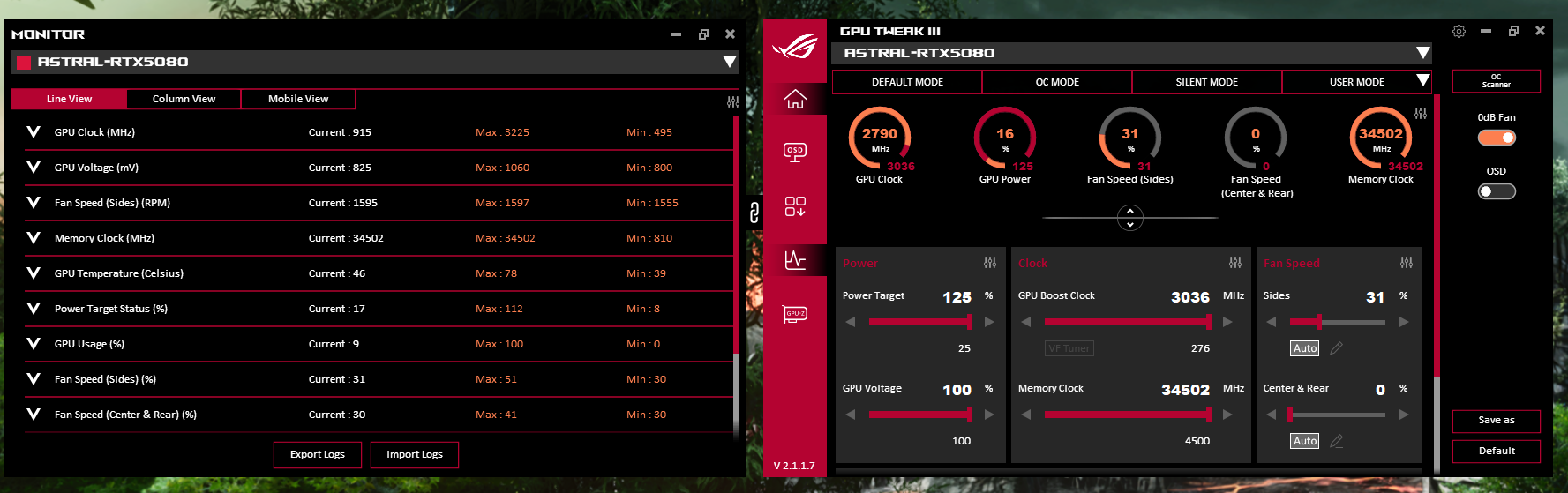Switch to Column View tab
The image size is (1568, 493).
(184, 99)
